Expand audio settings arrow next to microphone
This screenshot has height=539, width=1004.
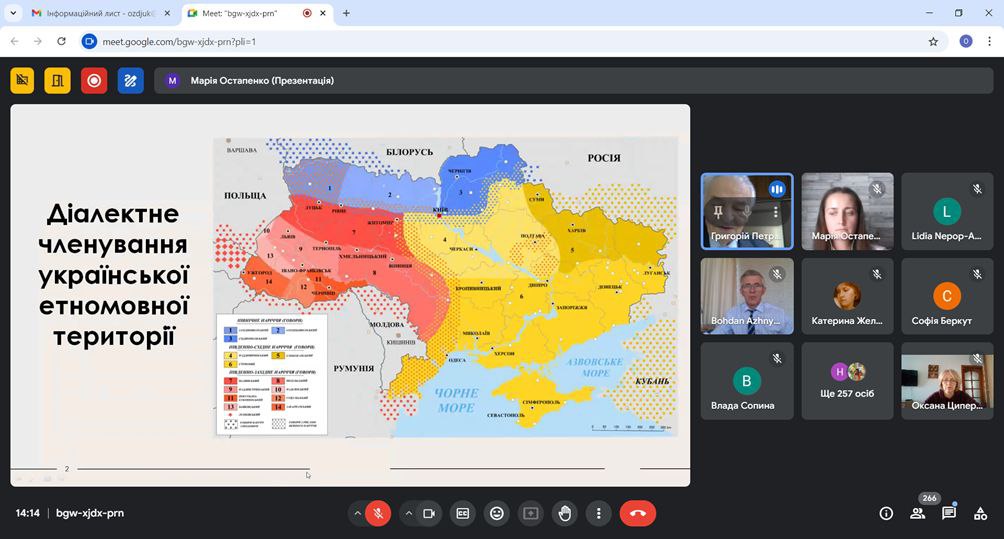357,513
